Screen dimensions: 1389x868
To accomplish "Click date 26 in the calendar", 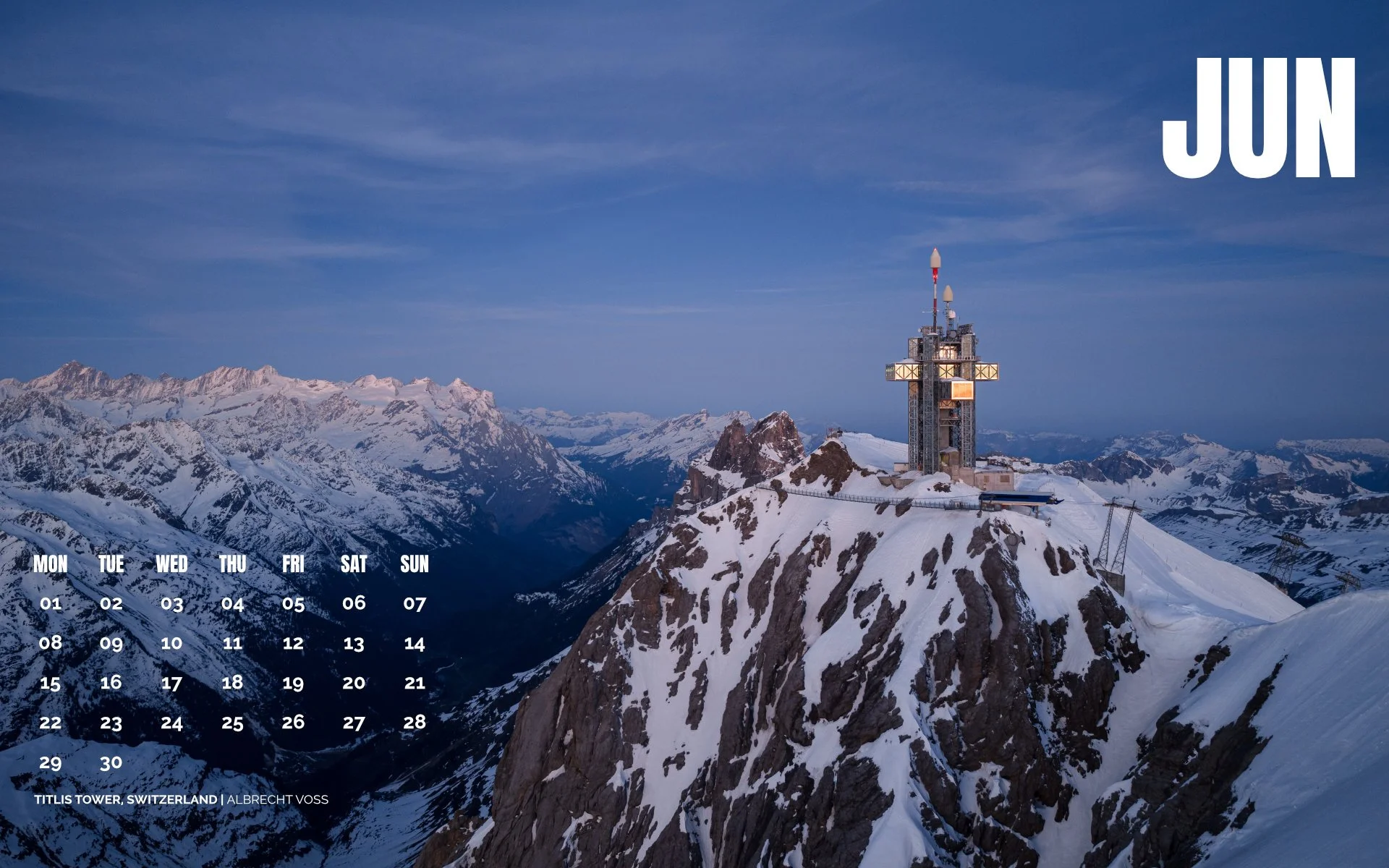I will (x=293, y=722).
